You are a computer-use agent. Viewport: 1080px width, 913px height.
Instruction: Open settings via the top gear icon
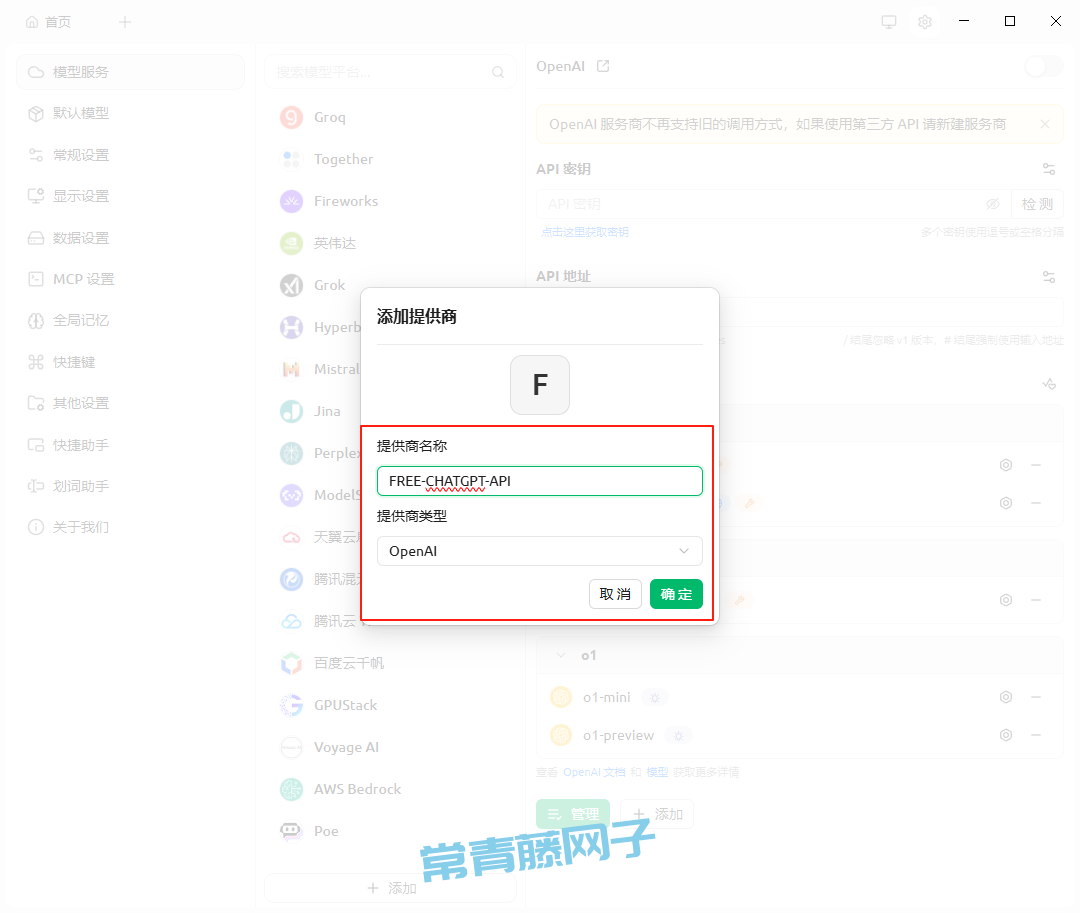925,22
